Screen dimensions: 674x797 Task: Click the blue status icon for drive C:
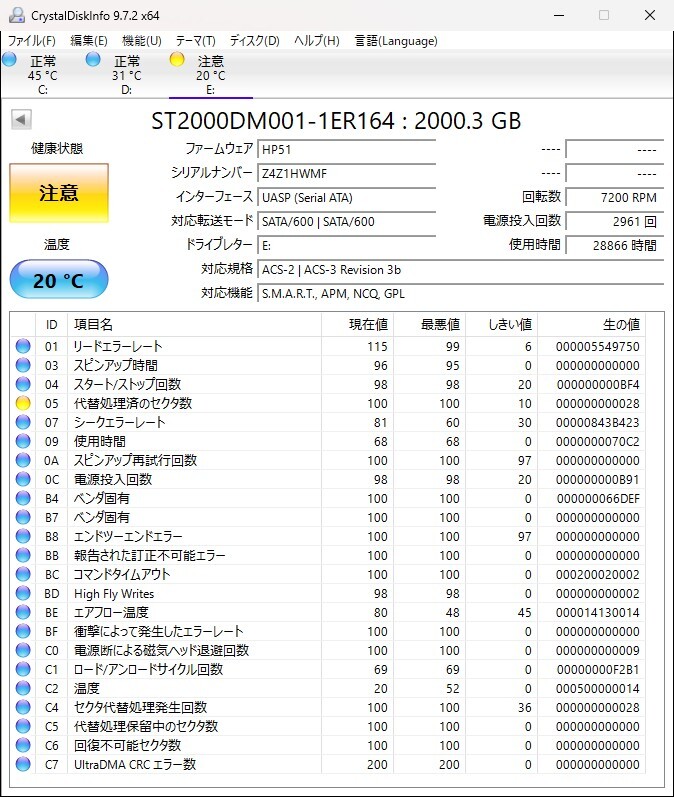click(9, 59)
